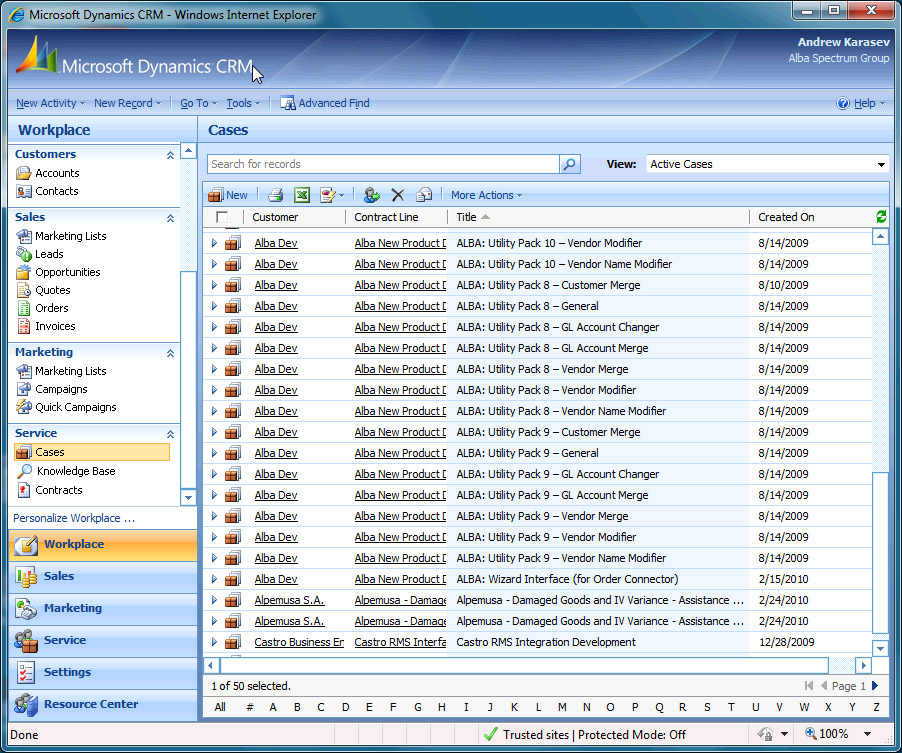Collapse the Customers section
This screenshot has width=902, height=753.
click(170, 155)
